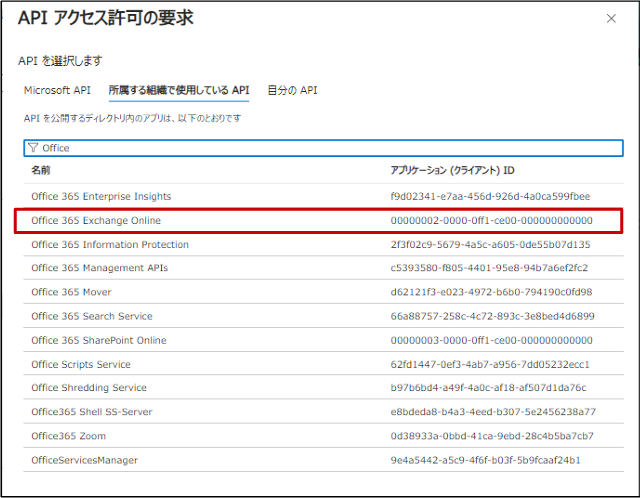
Task: Select Office365 Shell SS-Server entry
Action: (92, 412)
